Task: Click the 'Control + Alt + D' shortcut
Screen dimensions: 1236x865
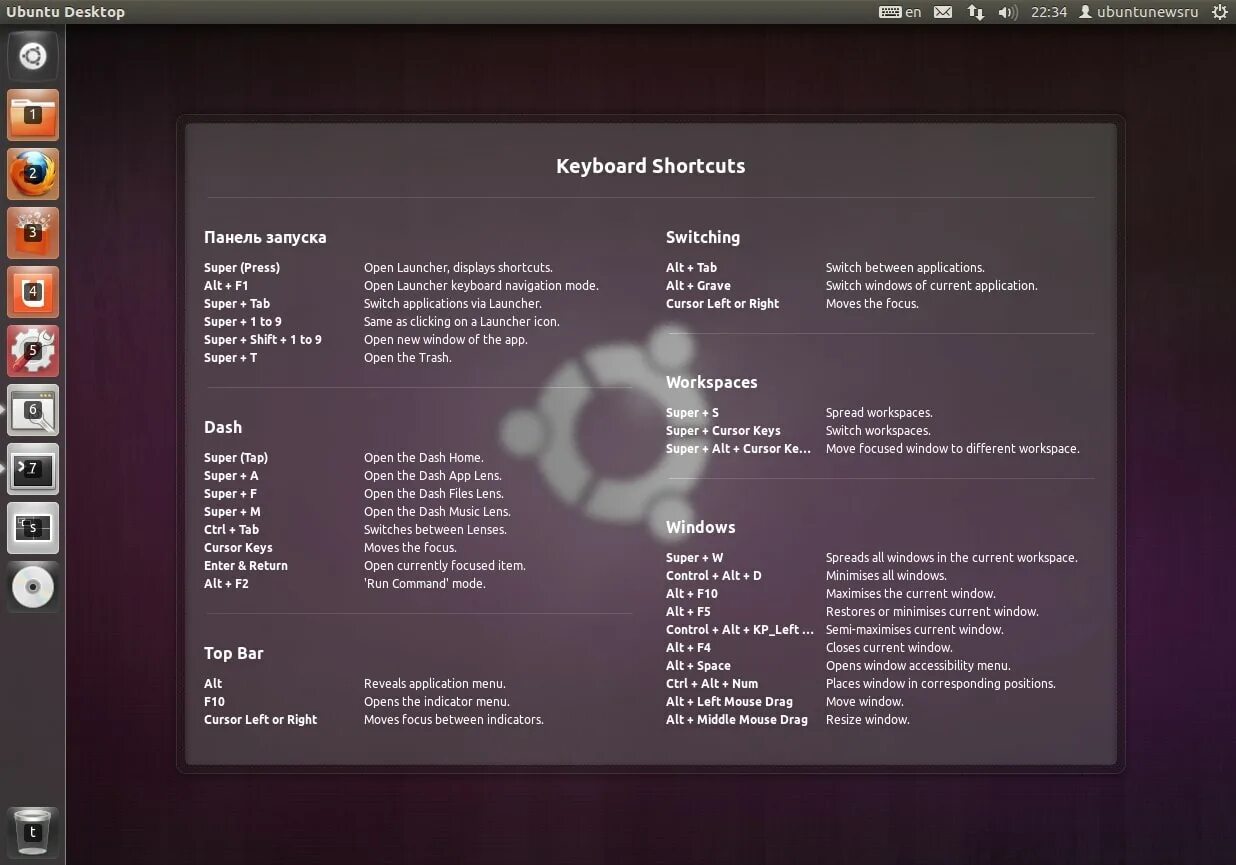Action: point(714,576)
